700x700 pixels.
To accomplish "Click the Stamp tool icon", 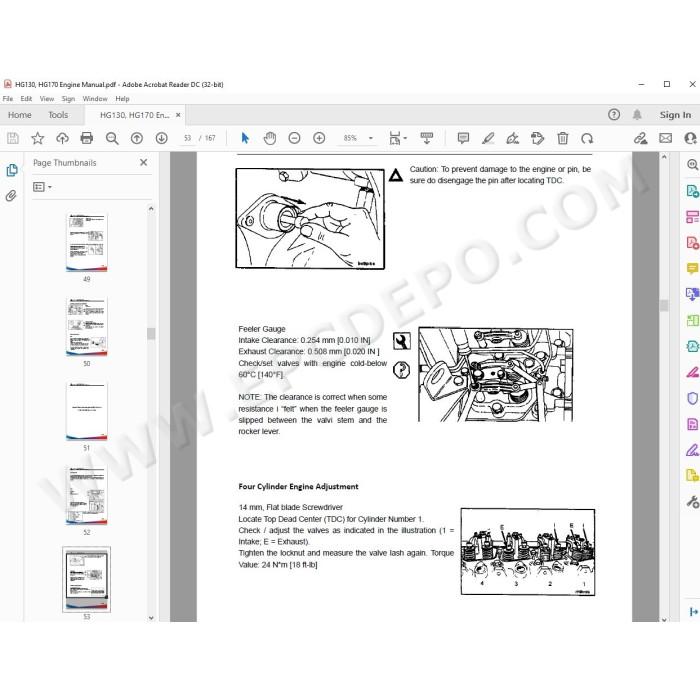I will pyautogui.click(x=538, y=138).
